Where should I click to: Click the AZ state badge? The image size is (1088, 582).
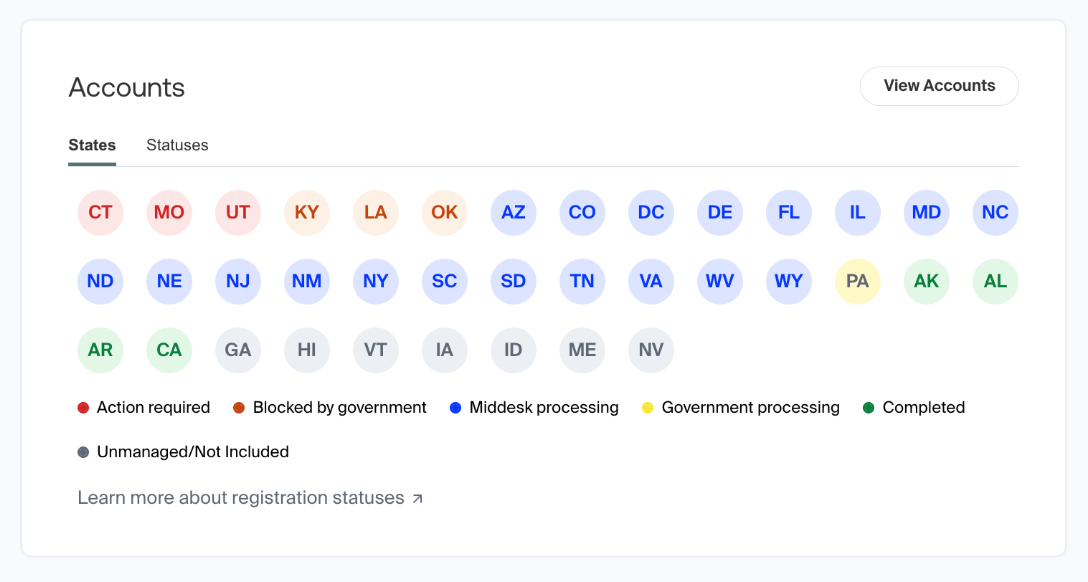coord(513,213)
